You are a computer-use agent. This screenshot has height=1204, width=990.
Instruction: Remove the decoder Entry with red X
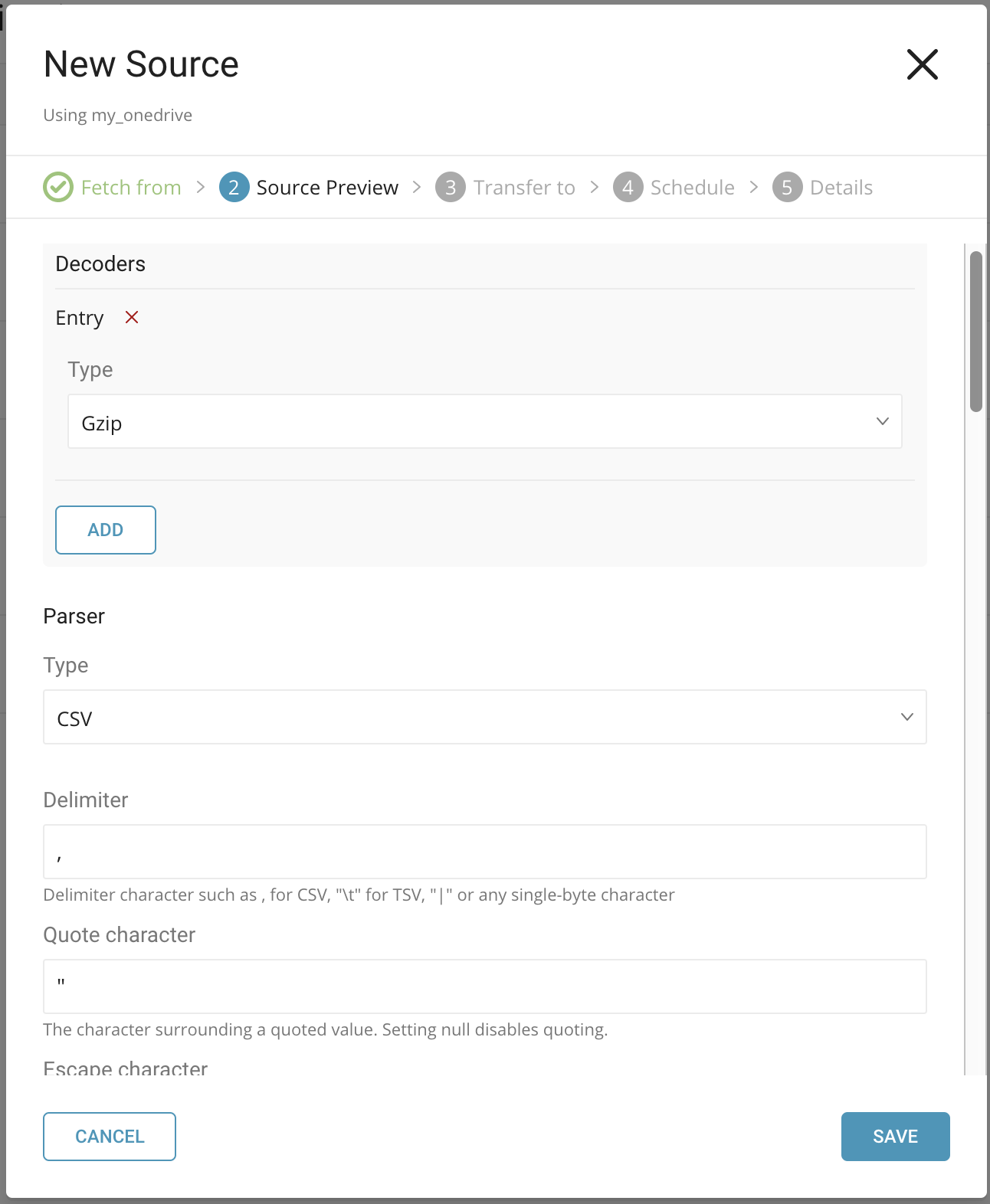click(x=132, y=317)
